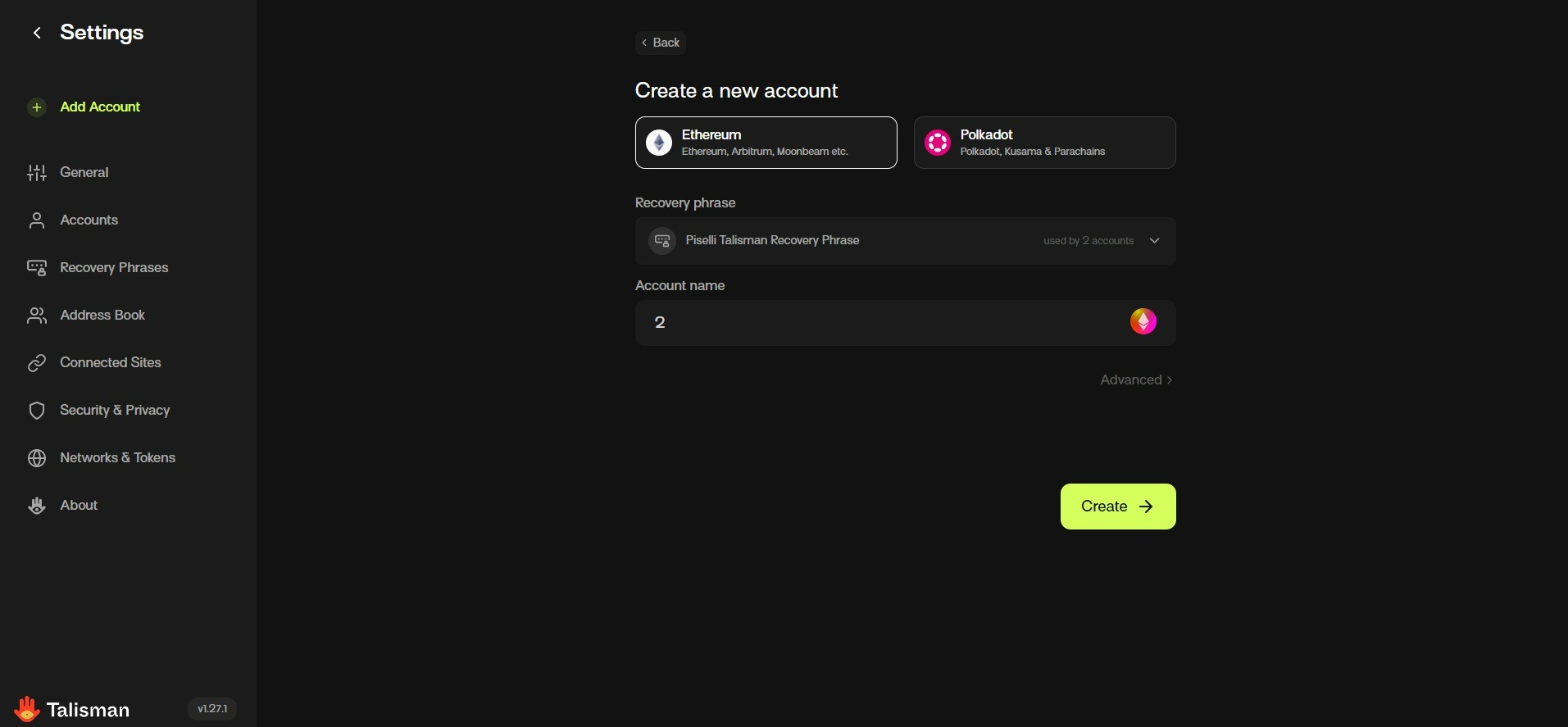Click the Ethereum diamond logo icon

click(x=659, y=143)
